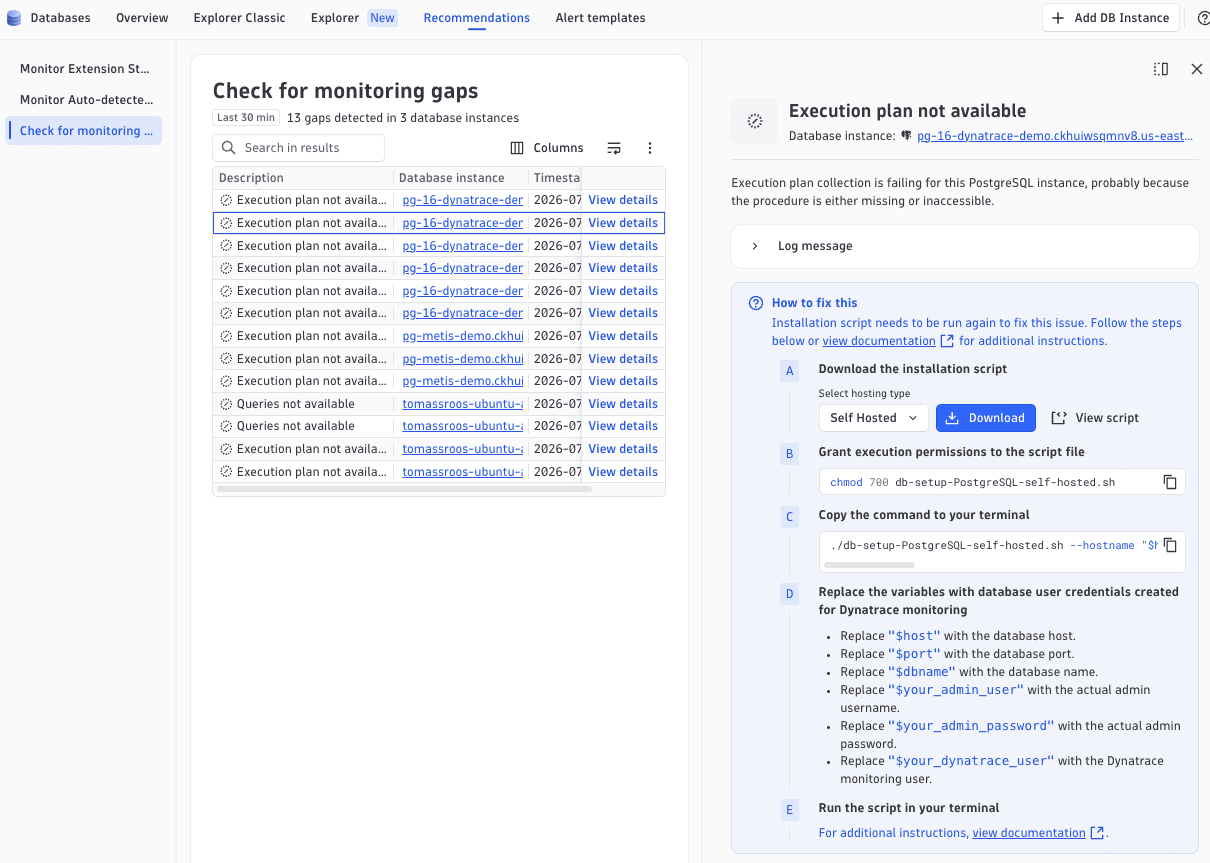
Task: Click the Databases app icon
Action: (14, 18)
